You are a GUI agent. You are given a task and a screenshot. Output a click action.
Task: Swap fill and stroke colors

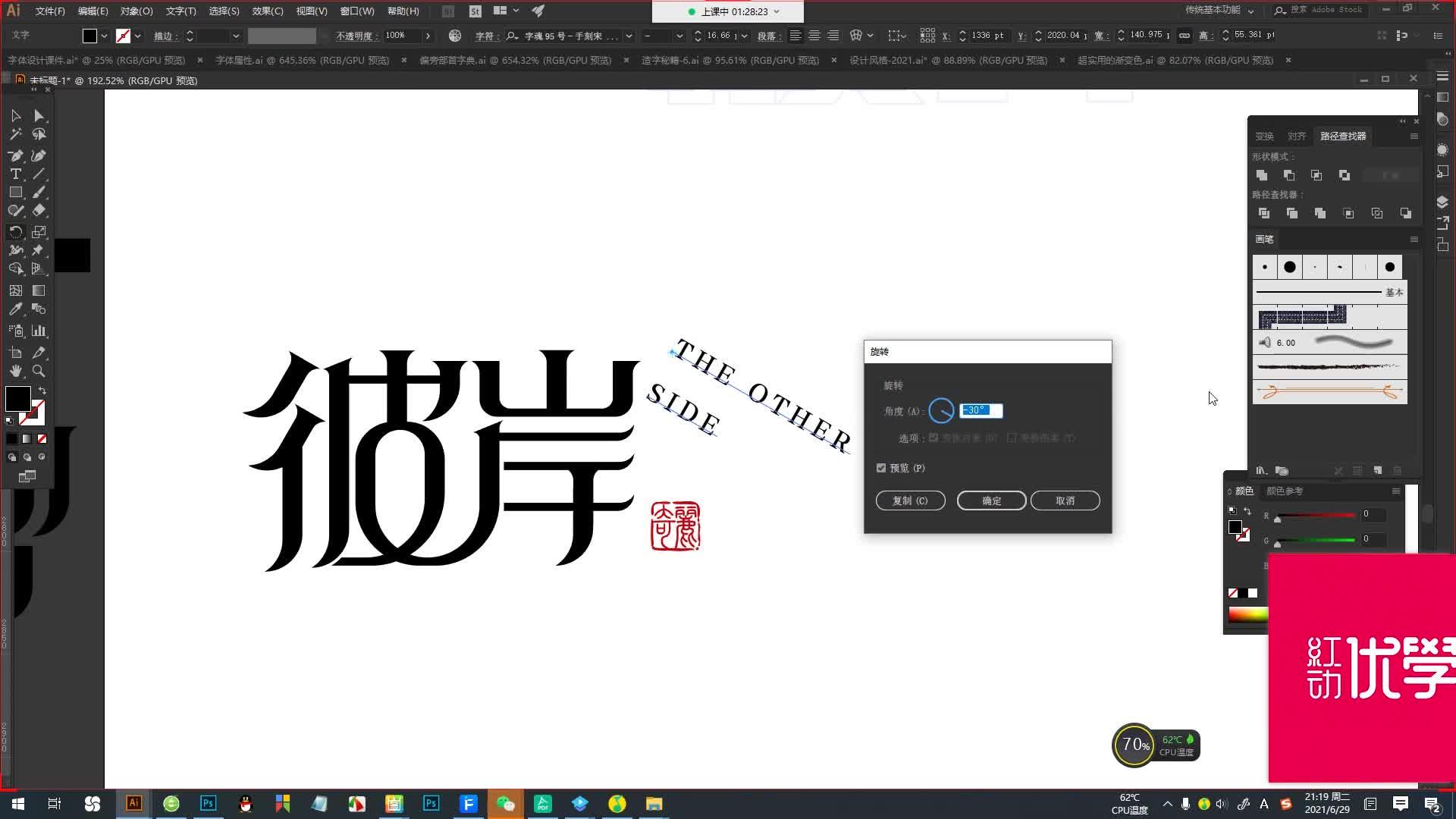42,391
